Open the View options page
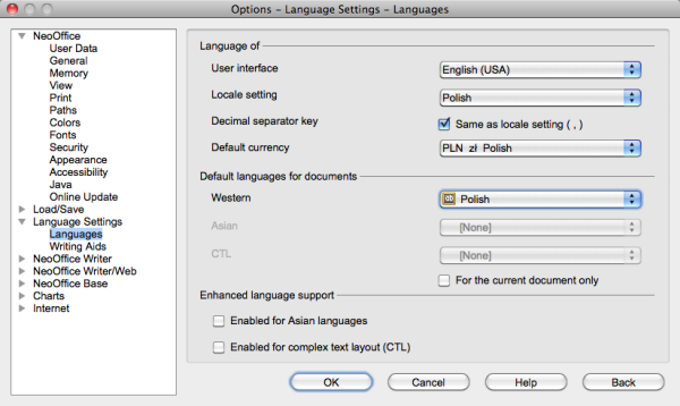Viewport: 680px width, 406px height. point(61,85)
